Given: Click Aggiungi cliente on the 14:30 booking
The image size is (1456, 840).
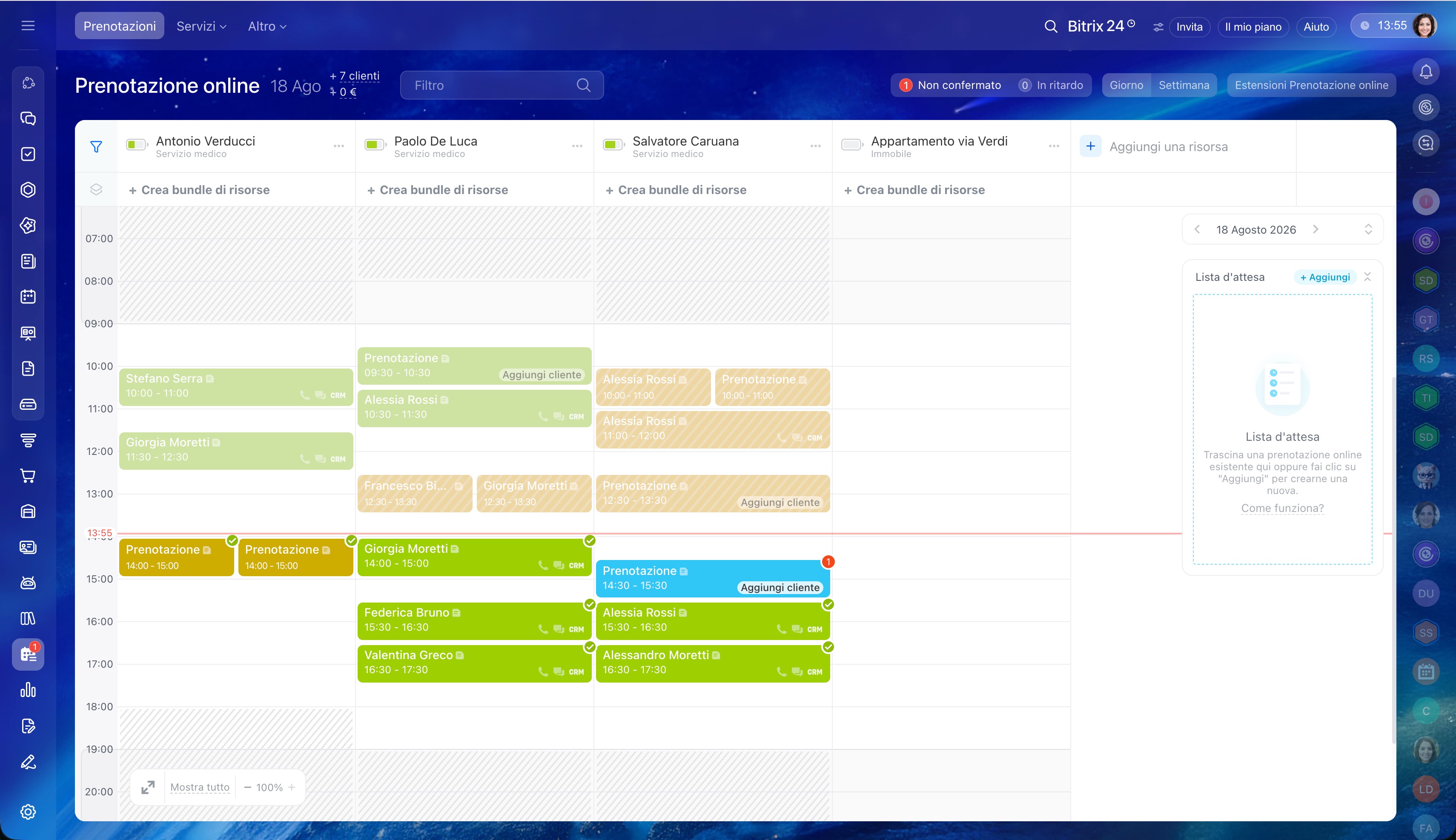Looking at the screenshot, I should coord(780,587).
